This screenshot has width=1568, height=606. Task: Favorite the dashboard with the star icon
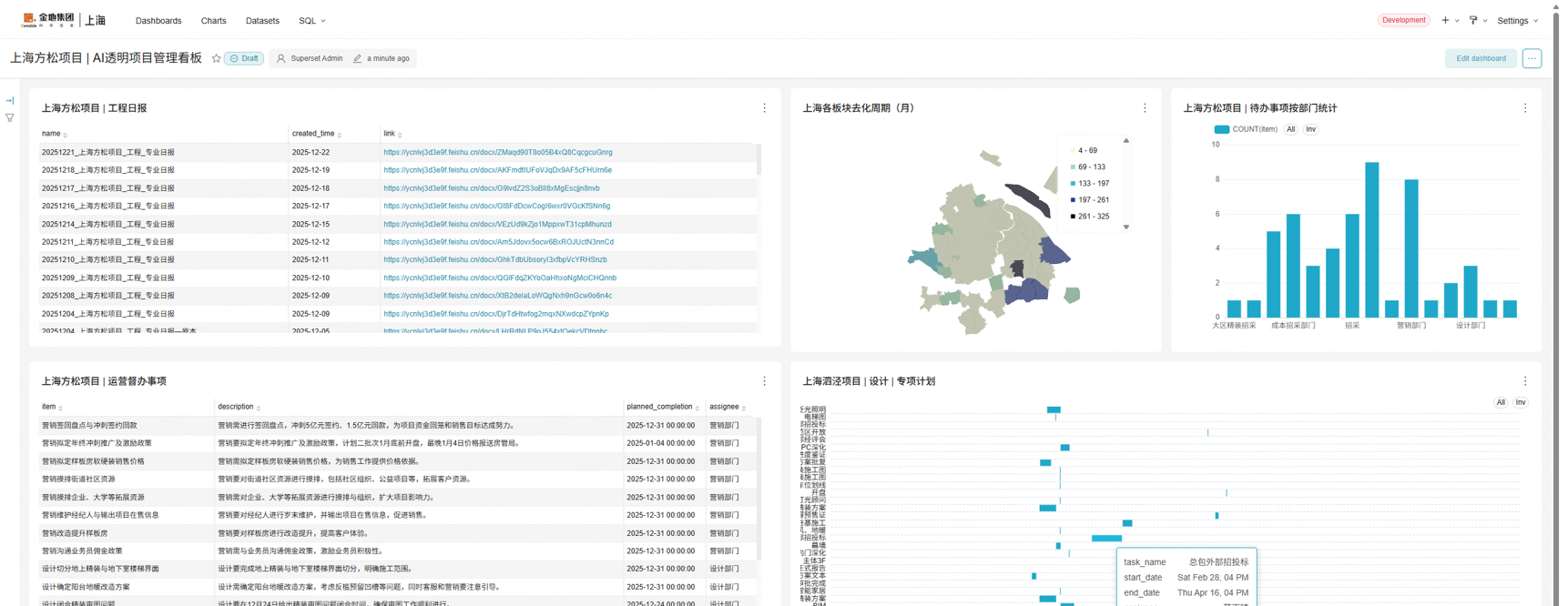(x=216, y=58)
